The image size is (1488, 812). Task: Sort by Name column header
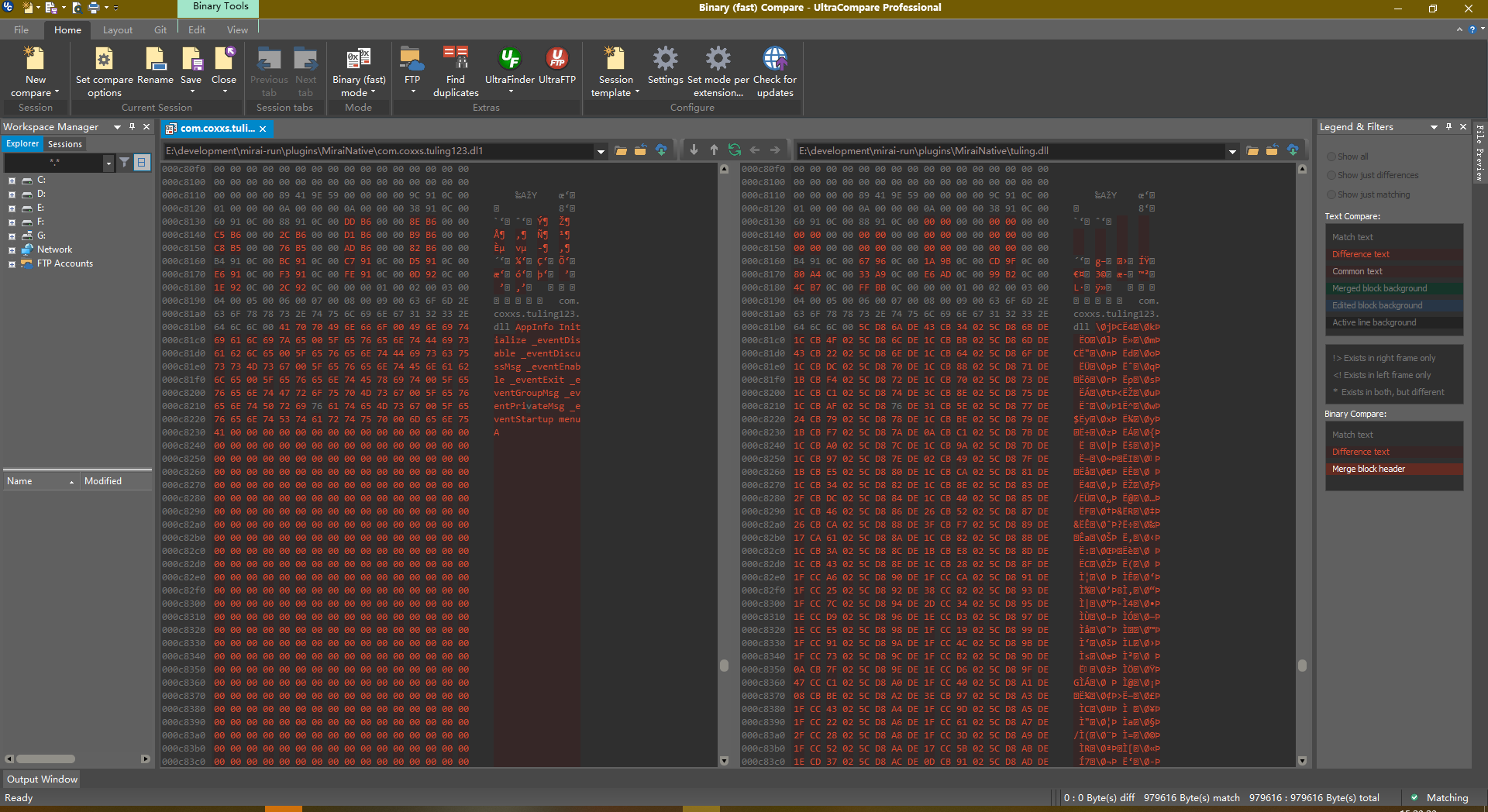point(40,481)
